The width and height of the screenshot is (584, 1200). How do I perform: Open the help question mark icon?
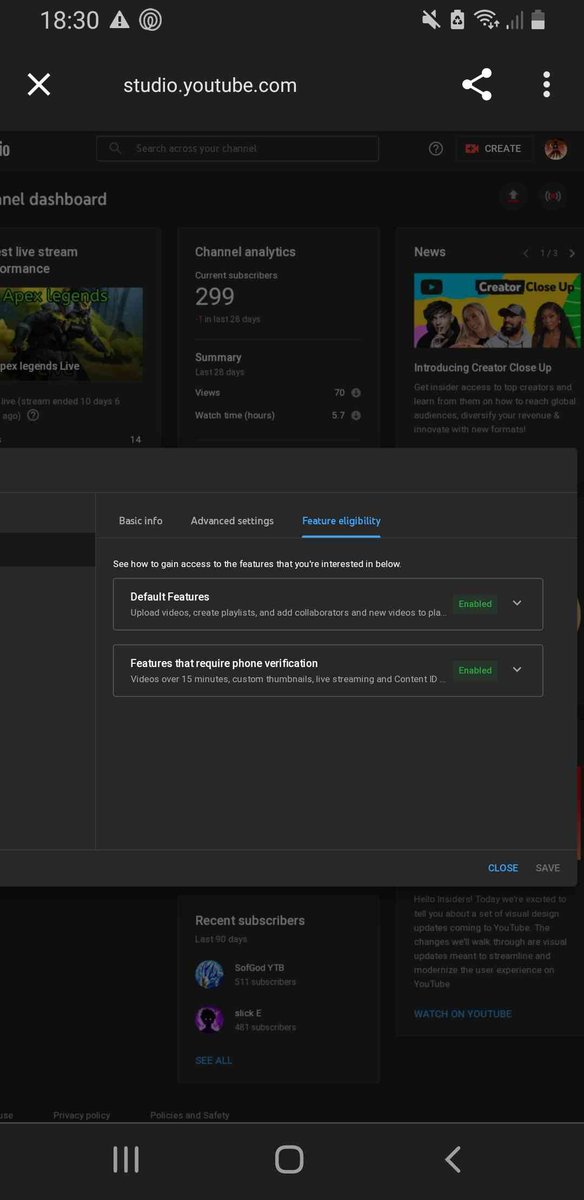[436, 148]
